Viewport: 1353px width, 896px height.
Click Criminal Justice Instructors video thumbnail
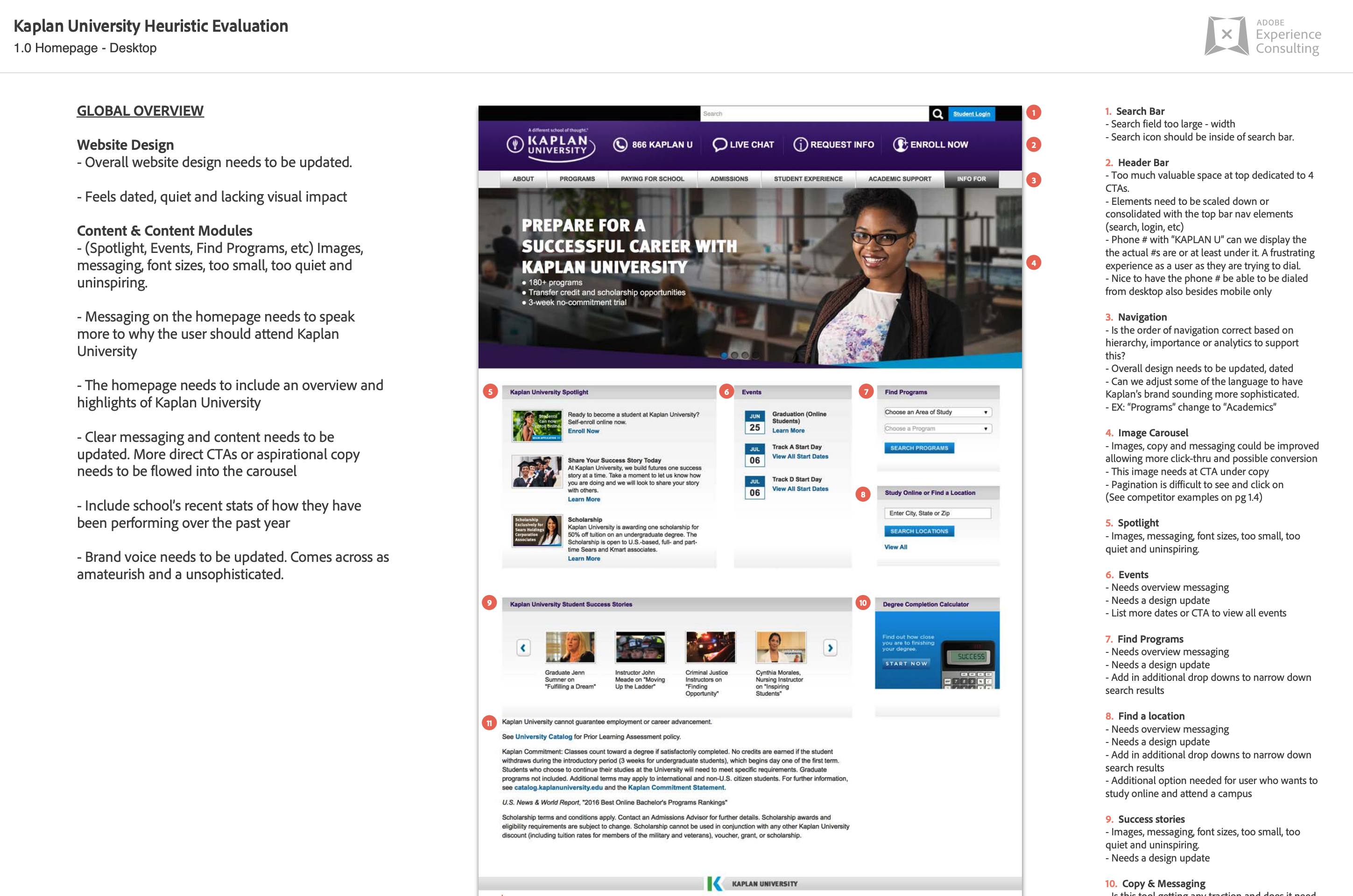(711, 647)
